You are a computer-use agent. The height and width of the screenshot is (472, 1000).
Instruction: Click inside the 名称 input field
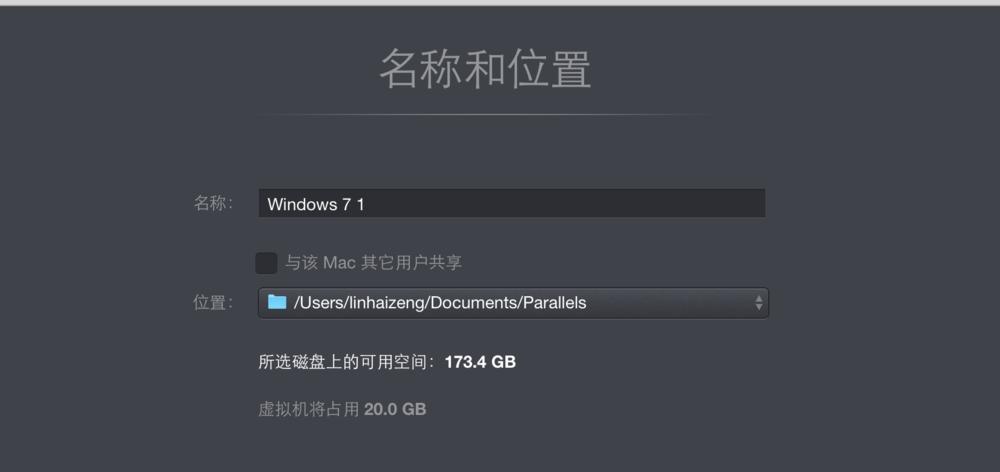tap(511, 203)
